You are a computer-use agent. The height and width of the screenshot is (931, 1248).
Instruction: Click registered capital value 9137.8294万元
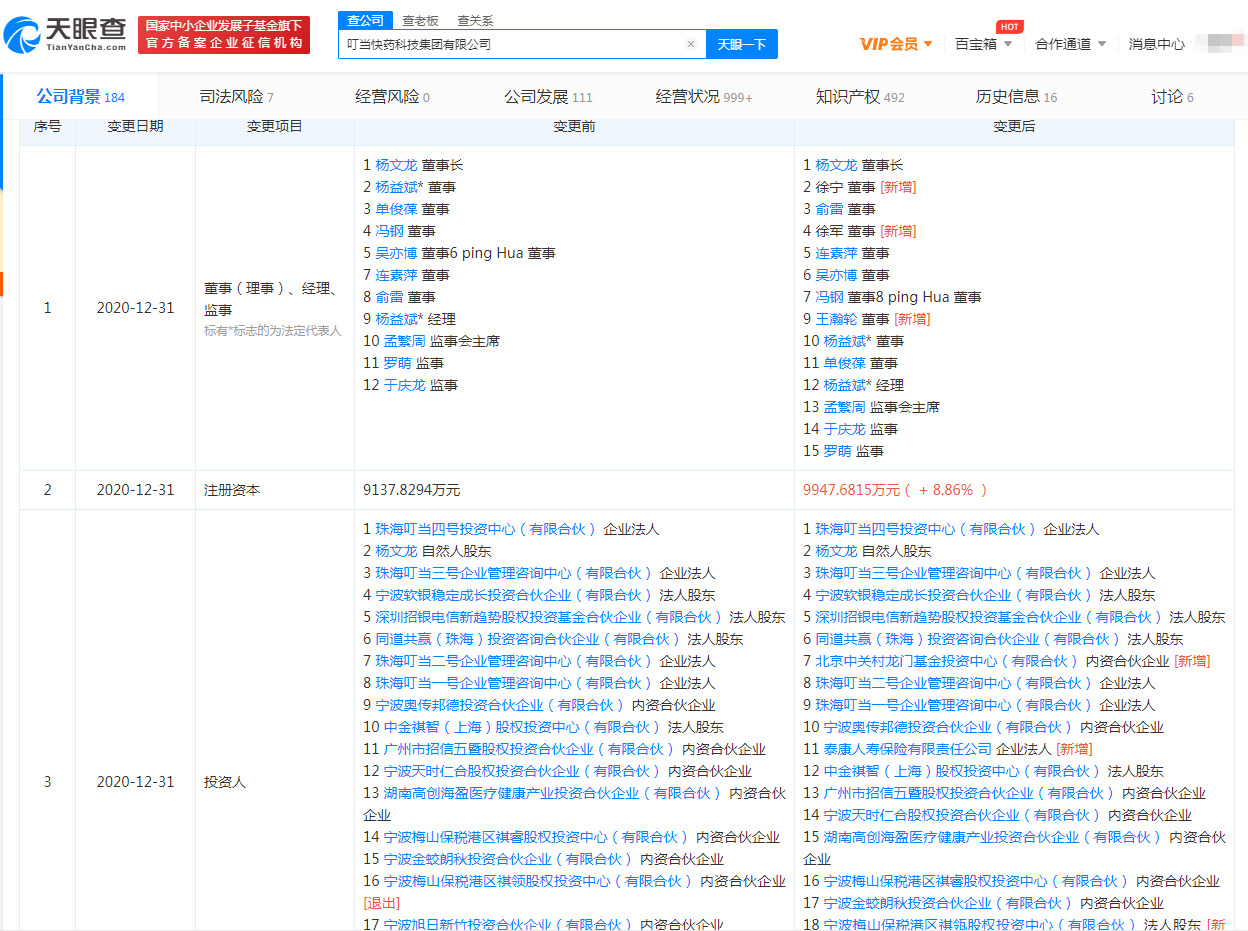(411, 490)
